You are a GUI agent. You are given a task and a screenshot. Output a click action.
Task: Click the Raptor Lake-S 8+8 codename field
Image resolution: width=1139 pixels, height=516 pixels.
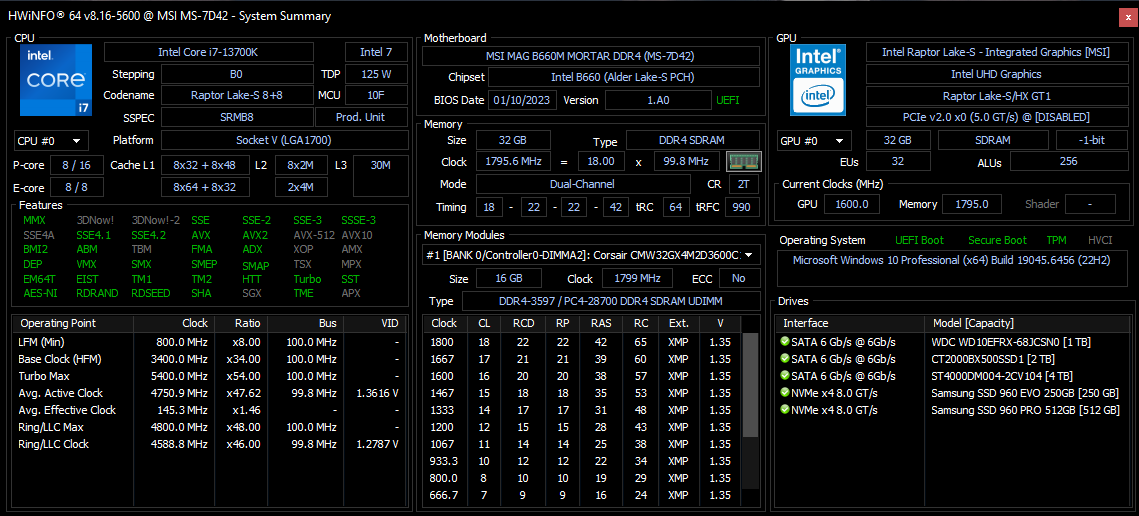(237, 95)
